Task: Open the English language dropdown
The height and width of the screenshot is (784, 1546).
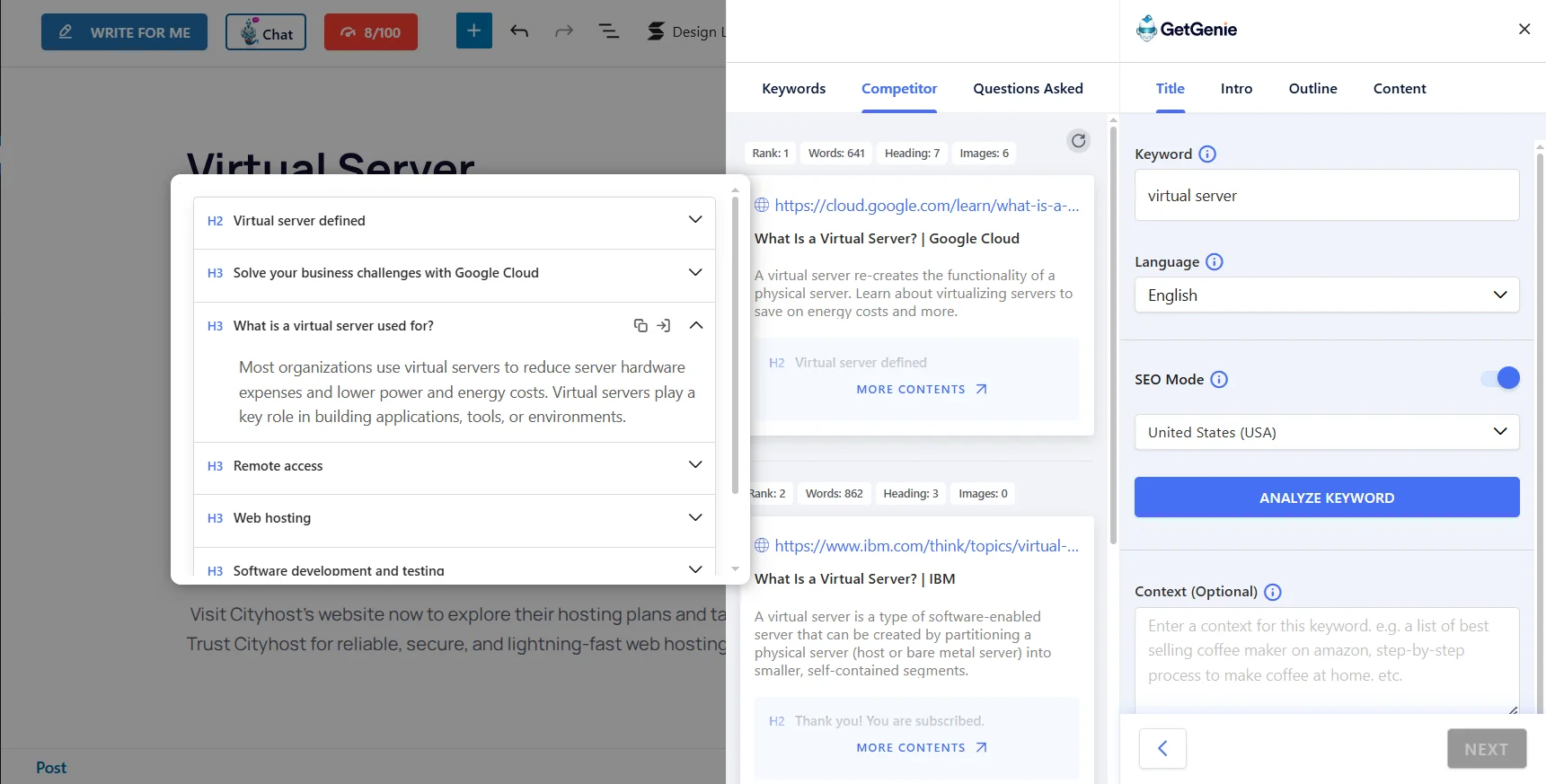Action: pyautogui.click(x=1327, y=295)
